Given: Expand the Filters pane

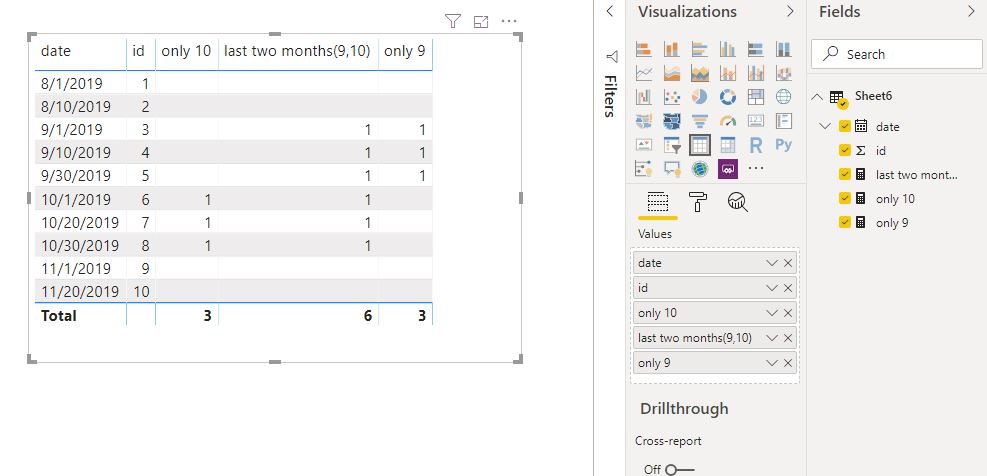Looking at the screenshot, I should click(x=609, y=11).
